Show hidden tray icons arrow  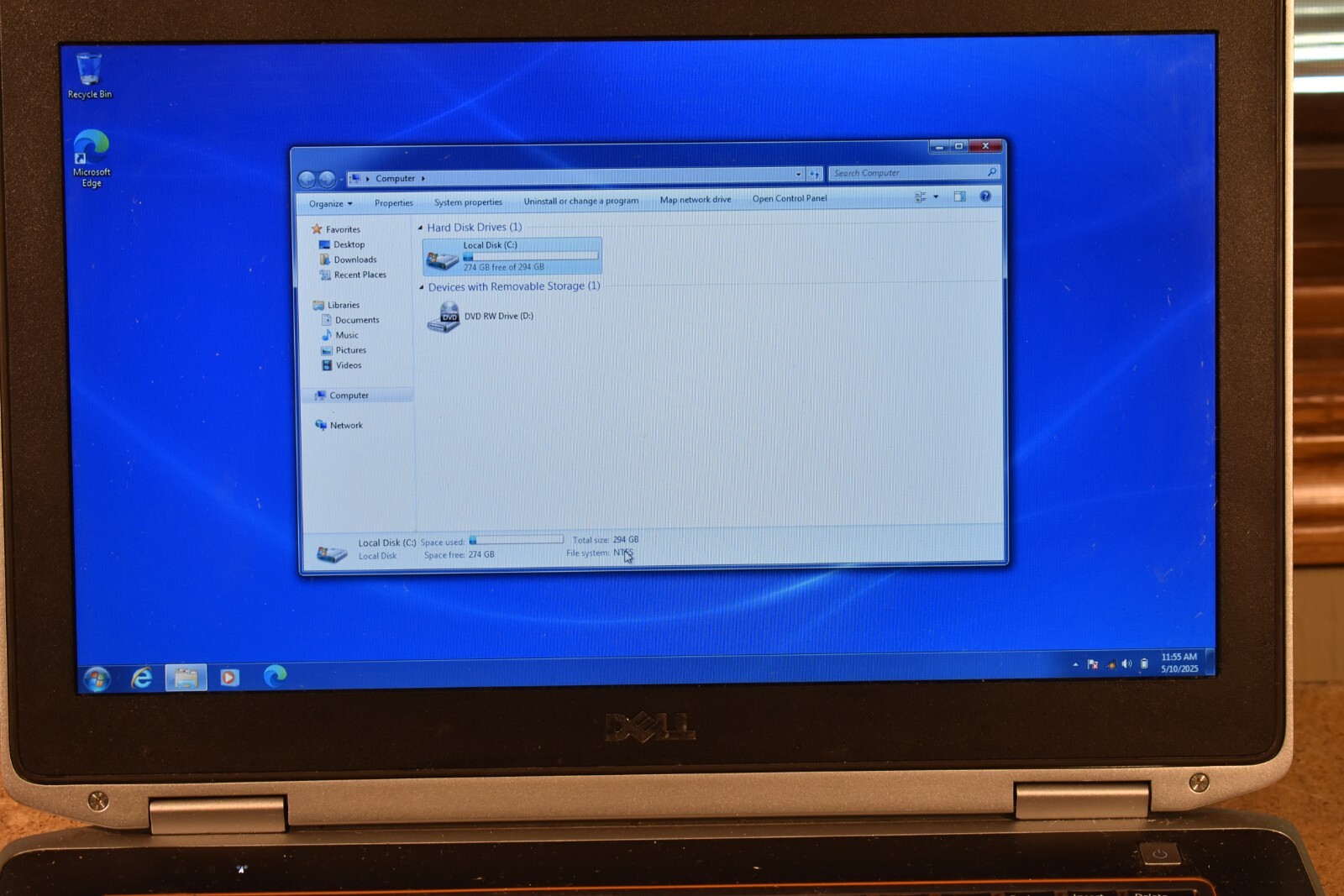1075,664
